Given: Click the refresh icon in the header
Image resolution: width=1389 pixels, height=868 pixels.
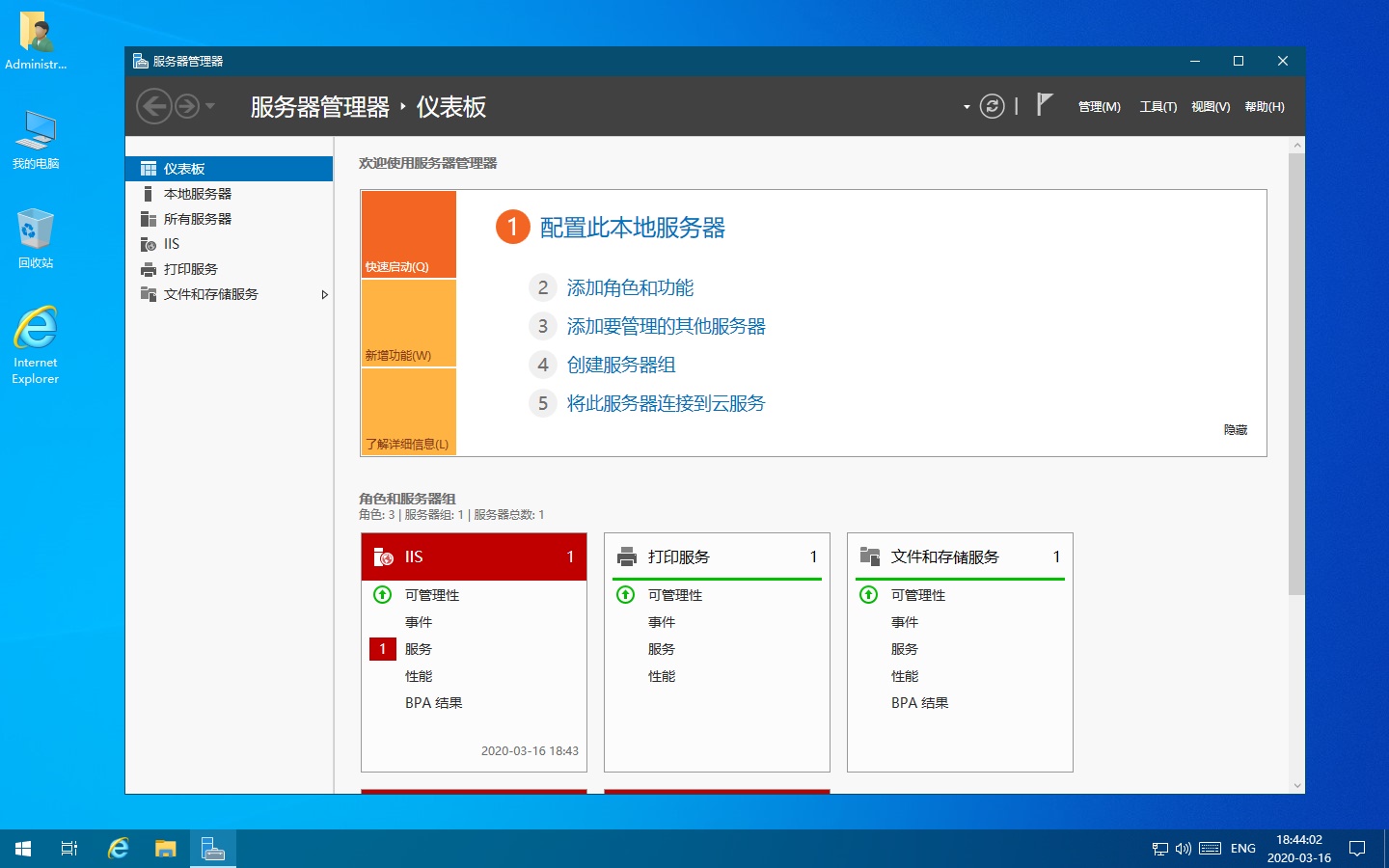Looking at the screenshot, I should pos(992,106).
